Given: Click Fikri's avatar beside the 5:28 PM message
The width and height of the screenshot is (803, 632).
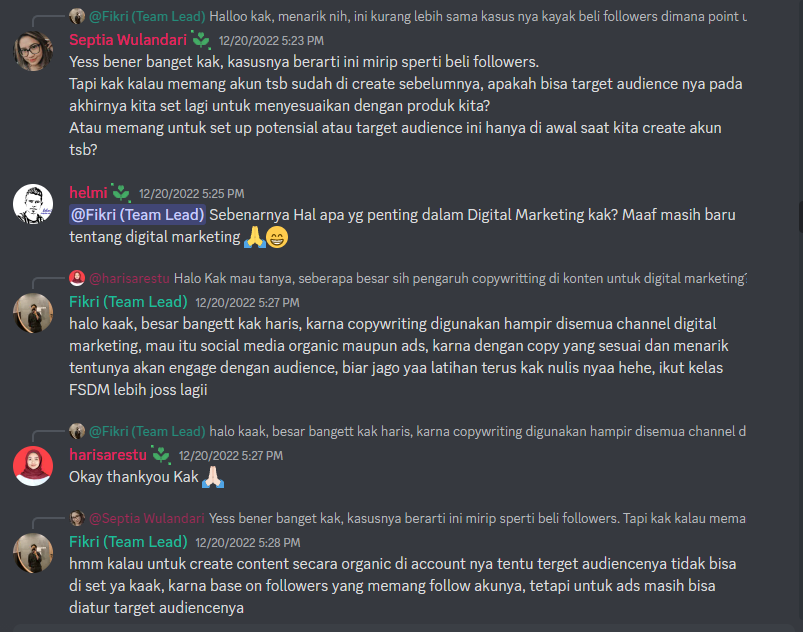Looking at the screenshot, I should click(x=33, y=553).
